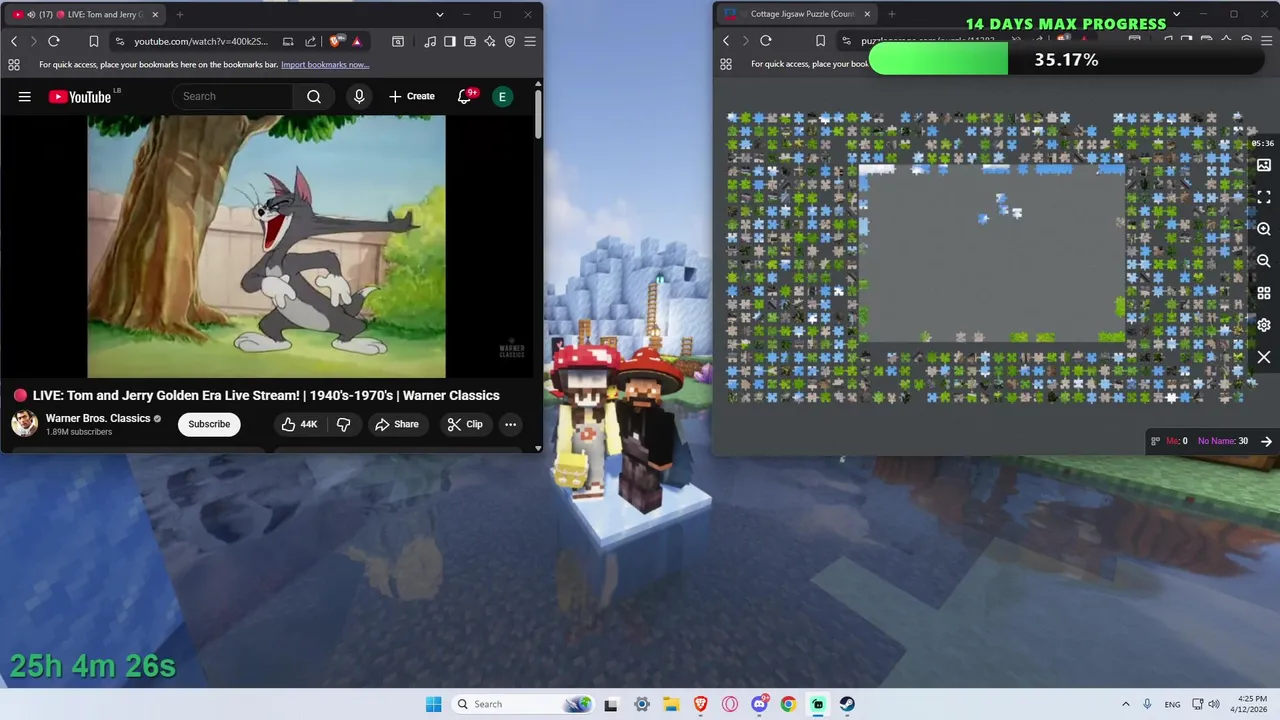
Task: Show hidden system tray icons
Action: pos(1125,704)
